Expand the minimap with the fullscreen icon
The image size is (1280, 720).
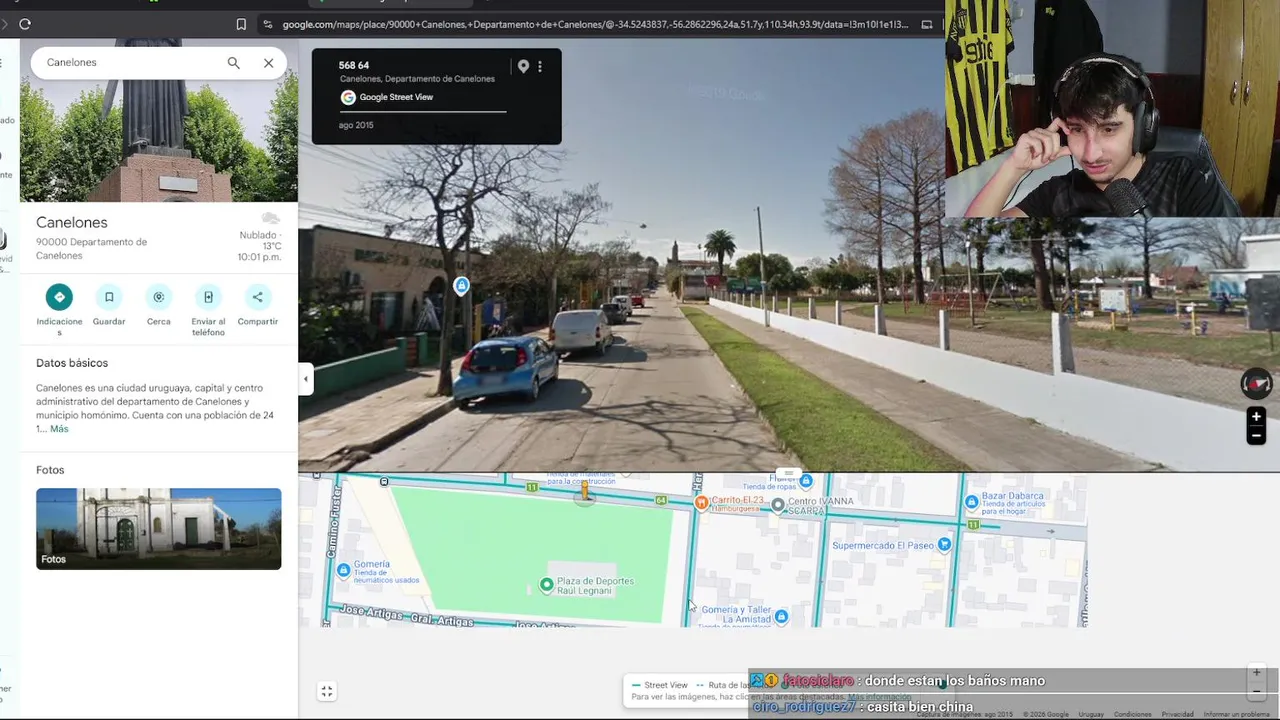coord(326,691)
